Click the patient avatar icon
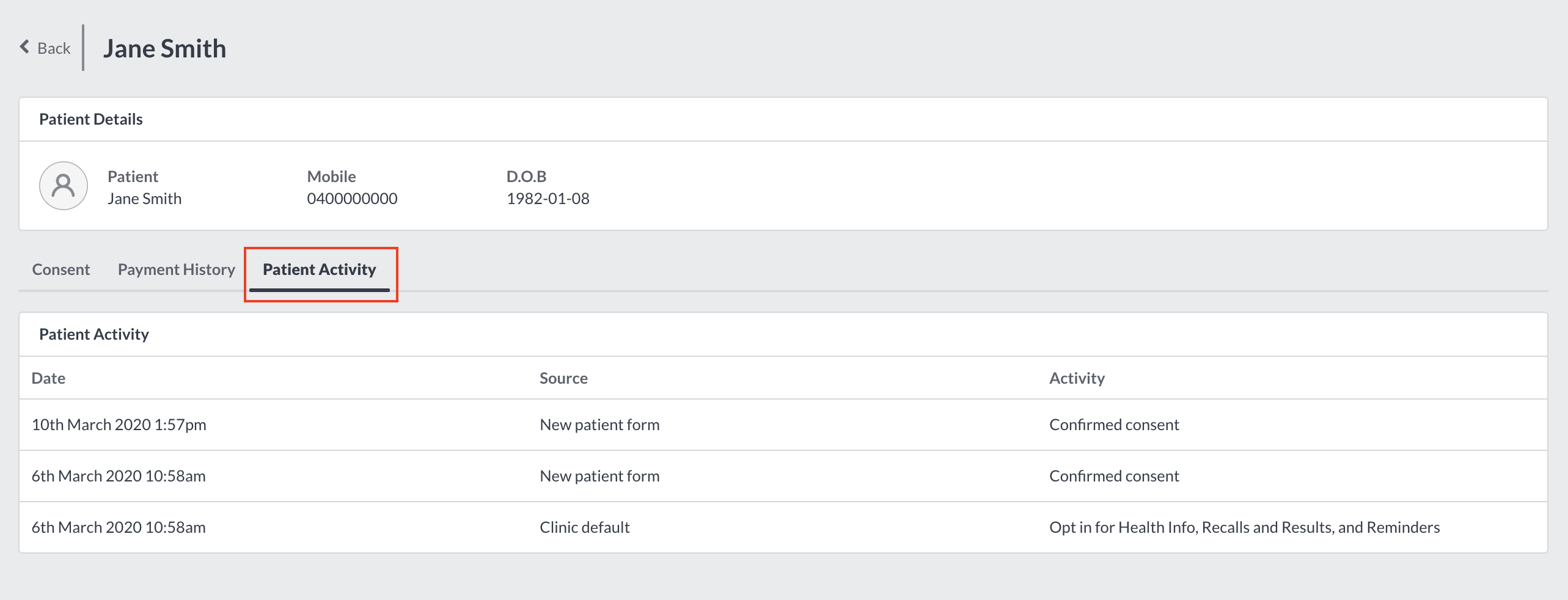The height and width of the screenshot is (600, 1568). click(x=64, y=186)
